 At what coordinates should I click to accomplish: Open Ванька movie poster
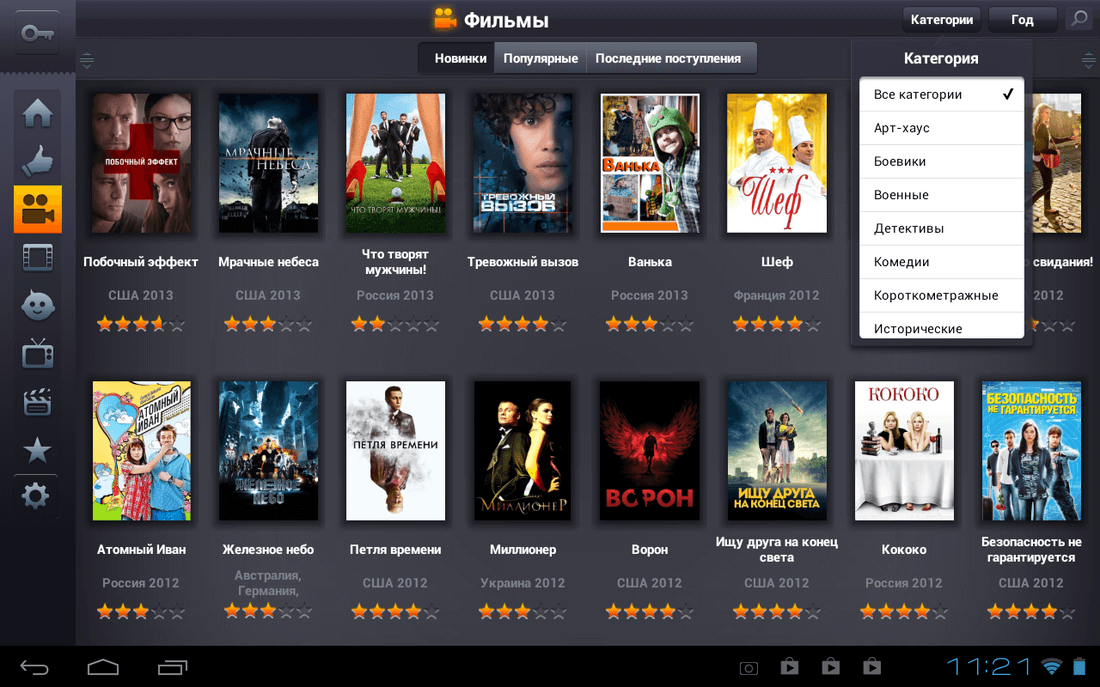coord(650,163)
